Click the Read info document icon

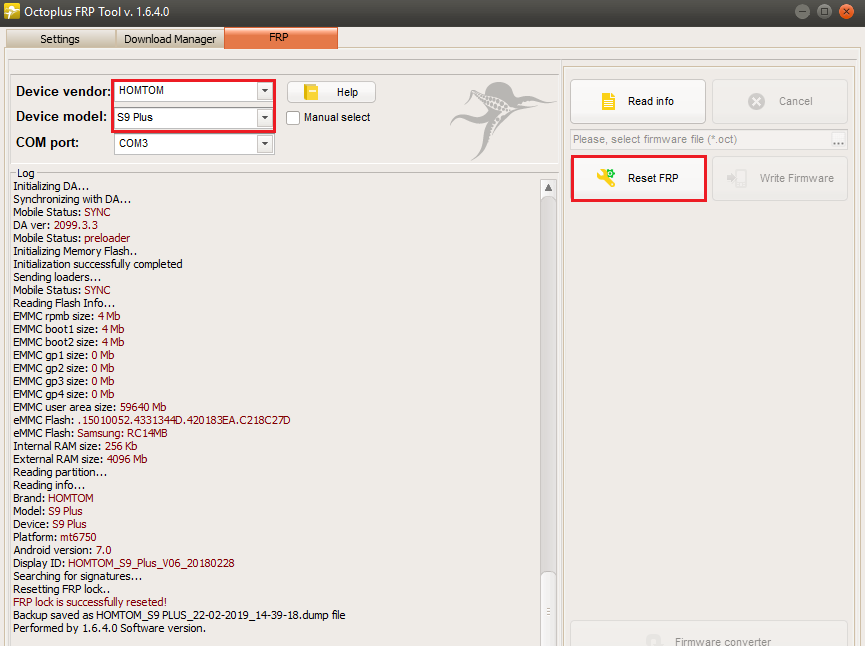pyautogui.click(x=608, y=102)
